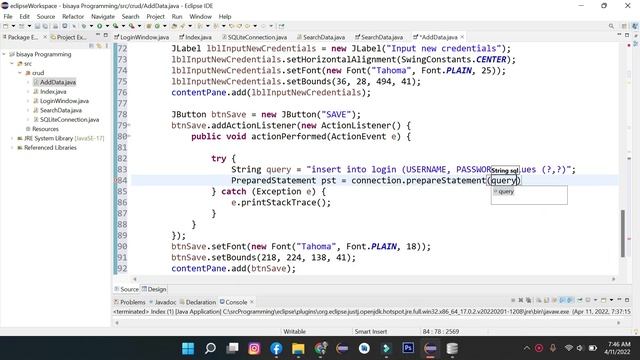Click the Windows Start button
Viewport: 640px width, 360px height.
(188, 348)
